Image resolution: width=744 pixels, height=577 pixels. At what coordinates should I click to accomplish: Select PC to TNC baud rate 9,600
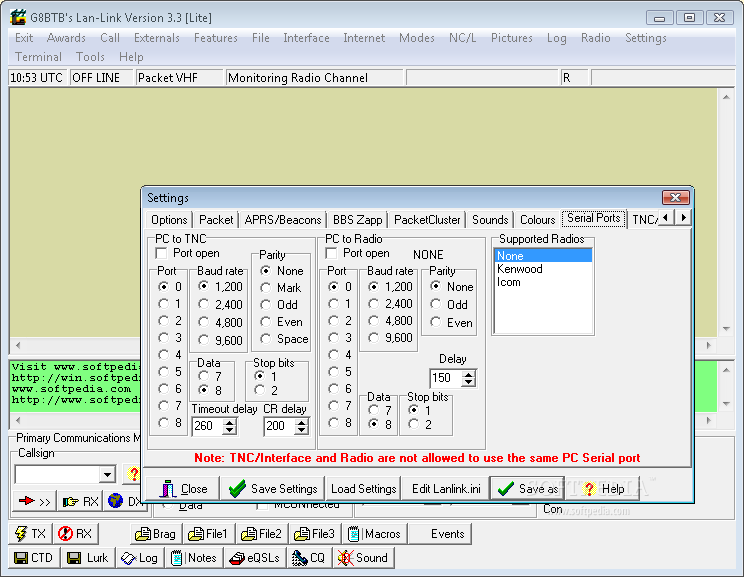(204, 340)
